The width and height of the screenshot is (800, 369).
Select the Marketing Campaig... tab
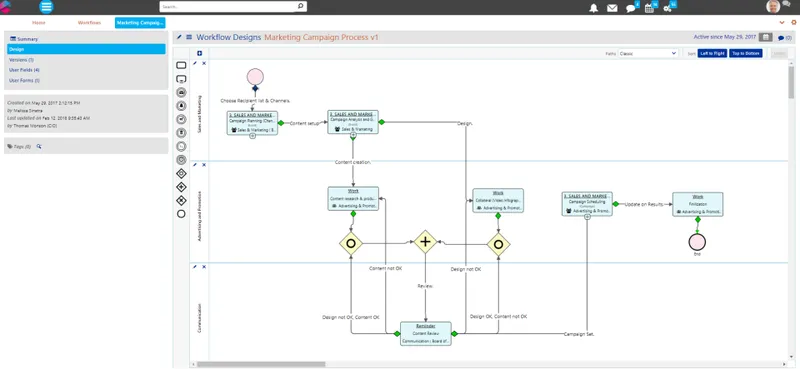point(140,22)
